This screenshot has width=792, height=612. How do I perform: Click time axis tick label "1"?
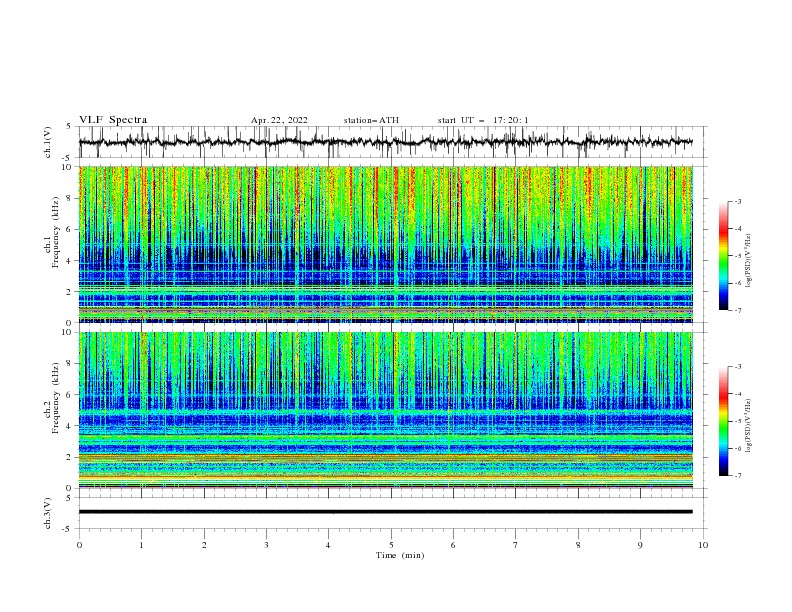[x=141, y=545]
